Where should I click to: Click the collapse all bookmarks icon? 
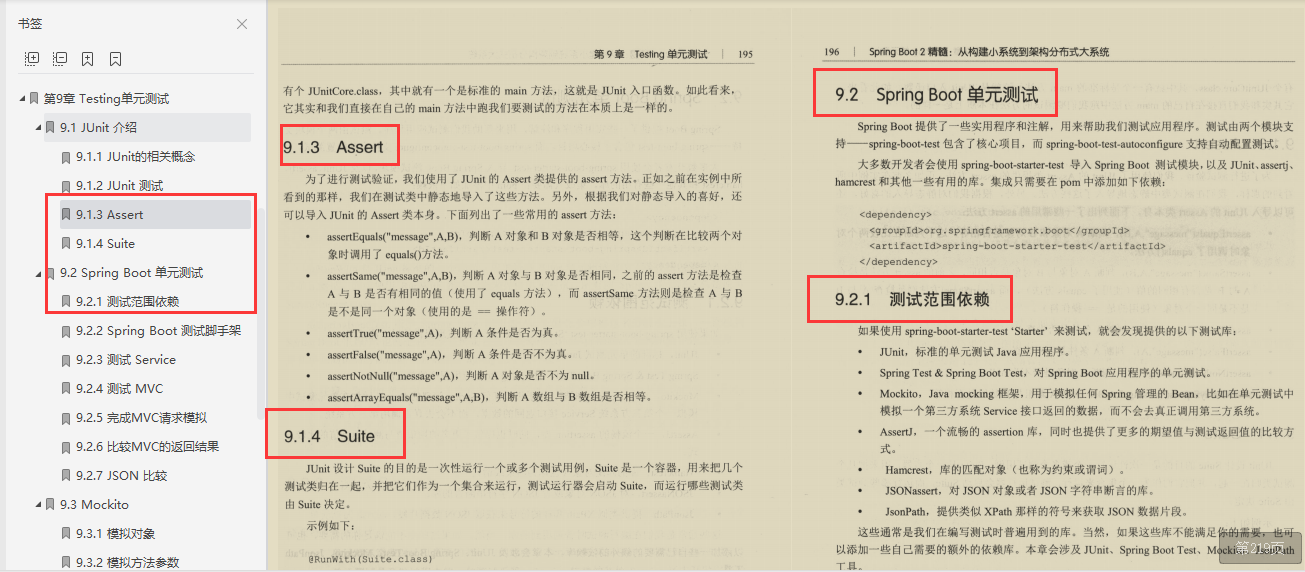click(x=60, y=59)
